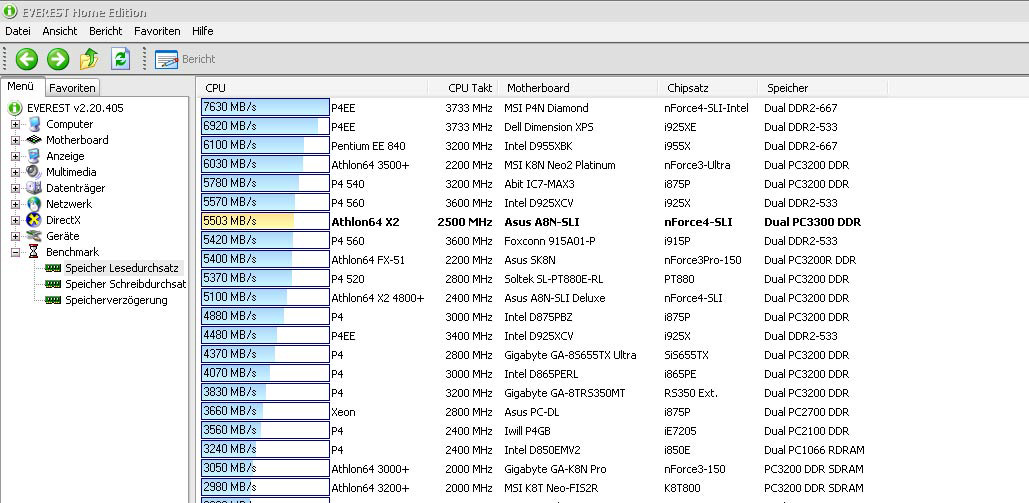This screenshot has width=1029, height=503.
Task: Open the Datei menu
Action: coord(18,31)
